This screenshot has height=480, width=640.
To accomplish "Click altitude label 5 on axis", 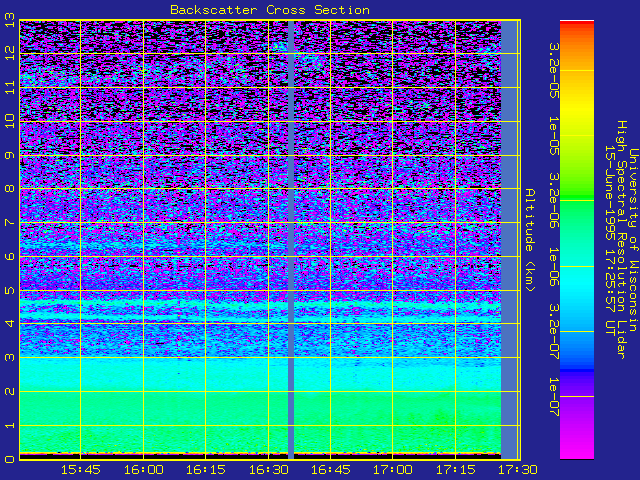I will [x=10, y=291].
